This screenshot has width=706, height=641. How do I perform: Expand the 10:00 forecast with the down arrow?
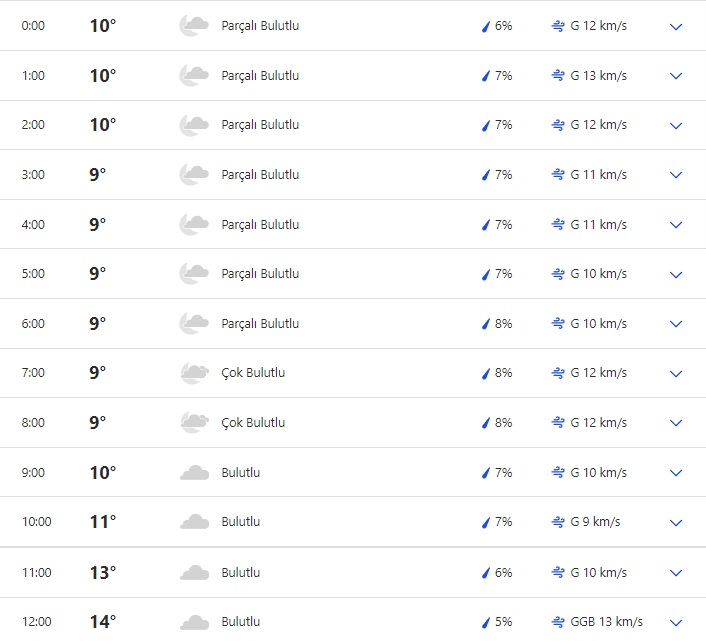(676, 523)
